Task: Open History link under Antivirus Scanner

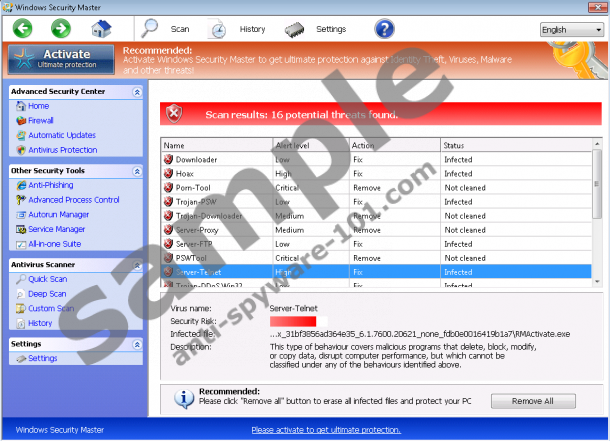Action: [40, 323]
